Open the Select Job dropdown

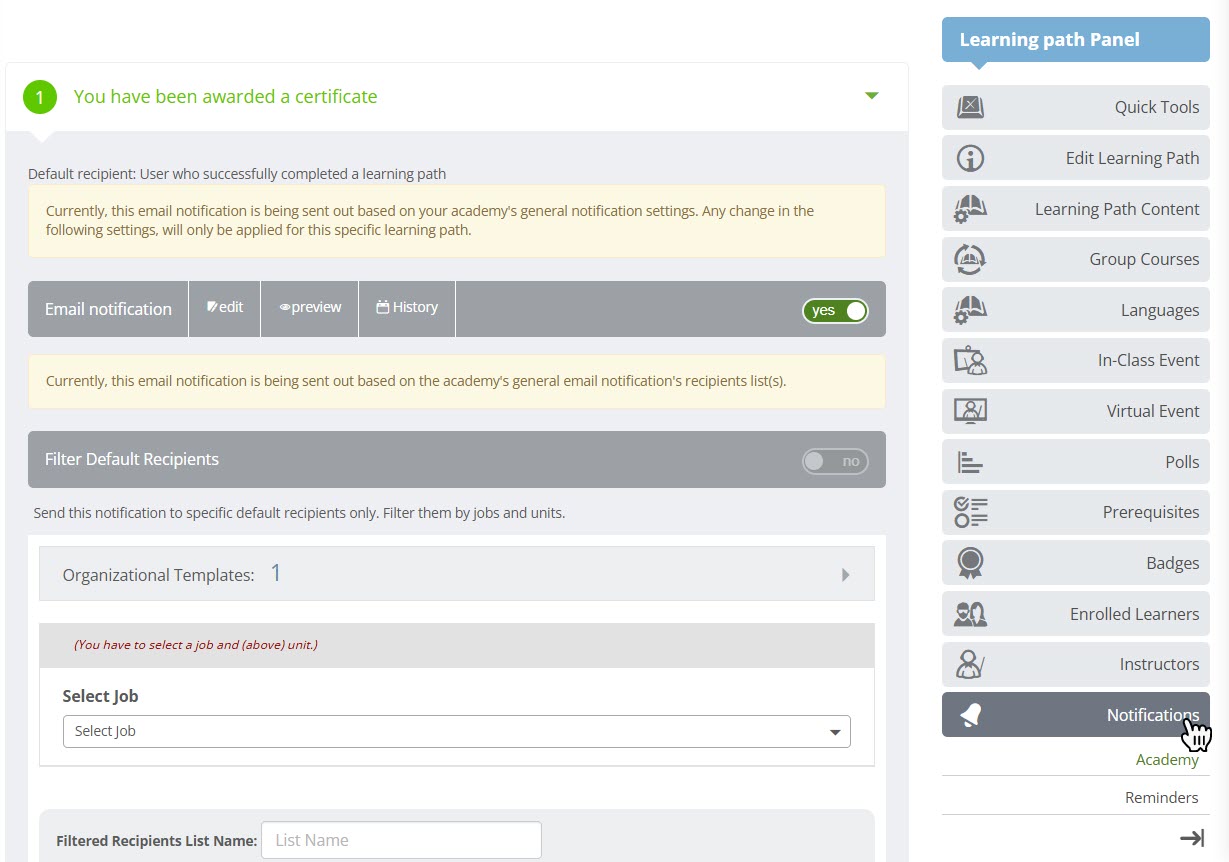click(456, 731)
